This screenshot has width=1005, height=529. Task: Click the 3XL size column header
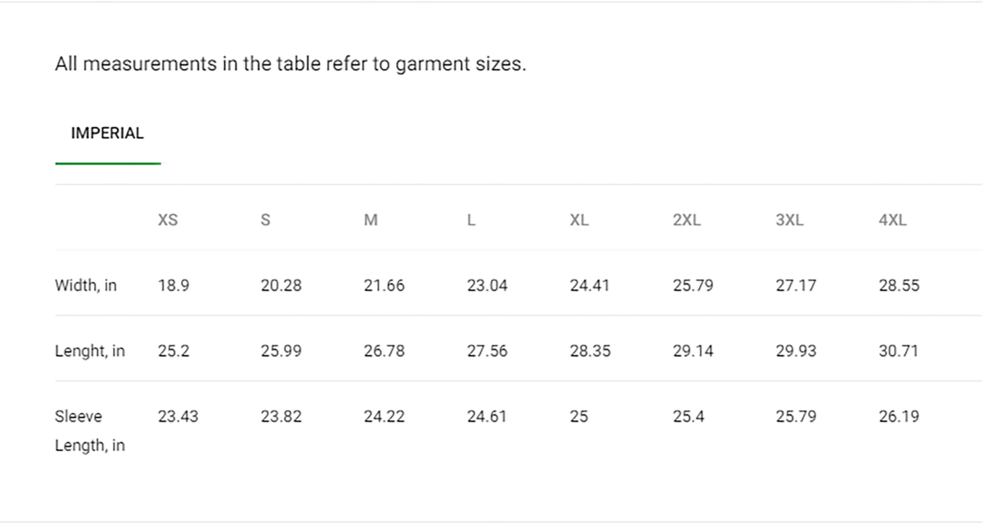tap(789, 220)
